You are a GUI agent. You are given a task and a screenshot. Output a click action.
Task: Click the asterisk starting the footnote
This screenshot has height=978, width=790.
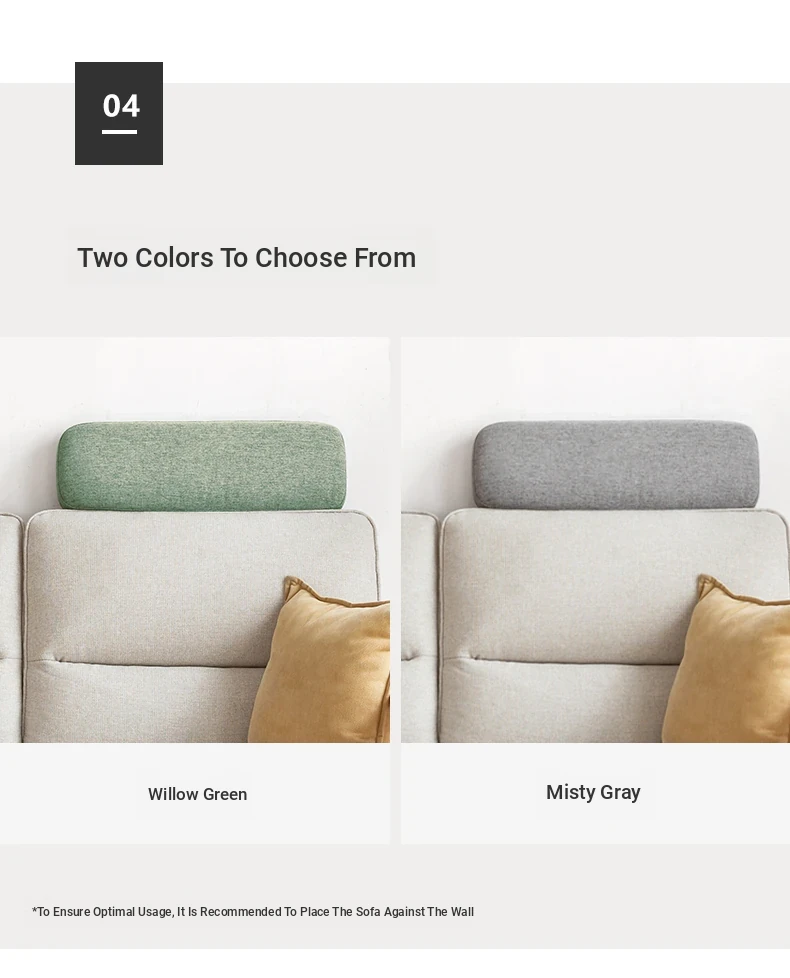[x=34, y=909]
